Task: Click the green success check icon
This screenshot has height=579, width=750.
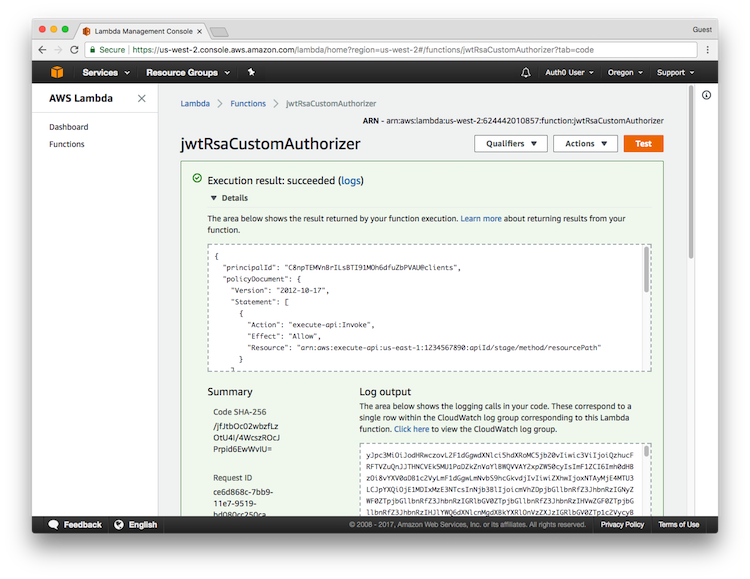Action: [x=197, y=178]
